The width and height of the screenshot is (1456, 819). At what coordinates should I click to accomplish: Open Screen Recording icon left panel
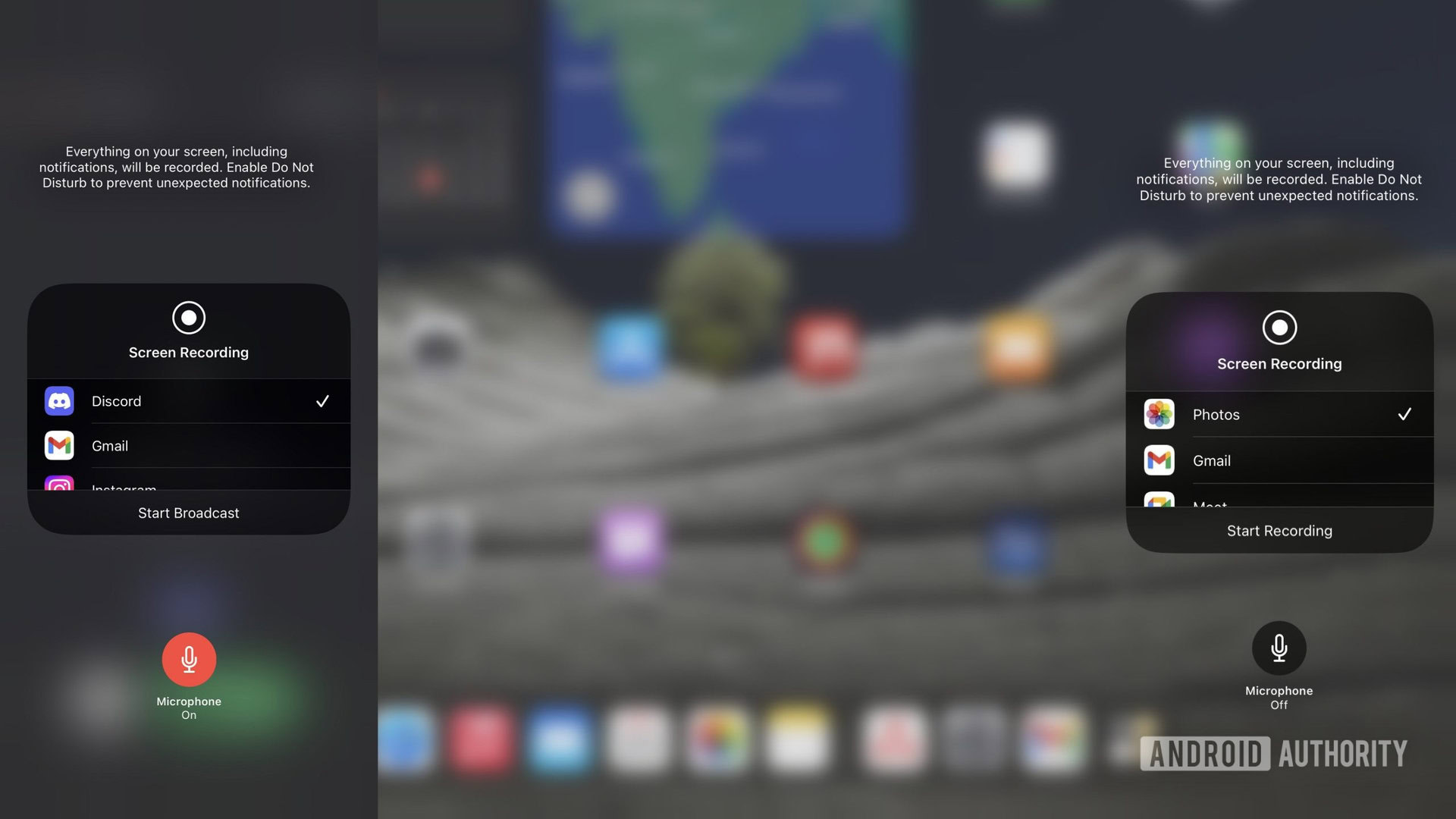[189, 318]
